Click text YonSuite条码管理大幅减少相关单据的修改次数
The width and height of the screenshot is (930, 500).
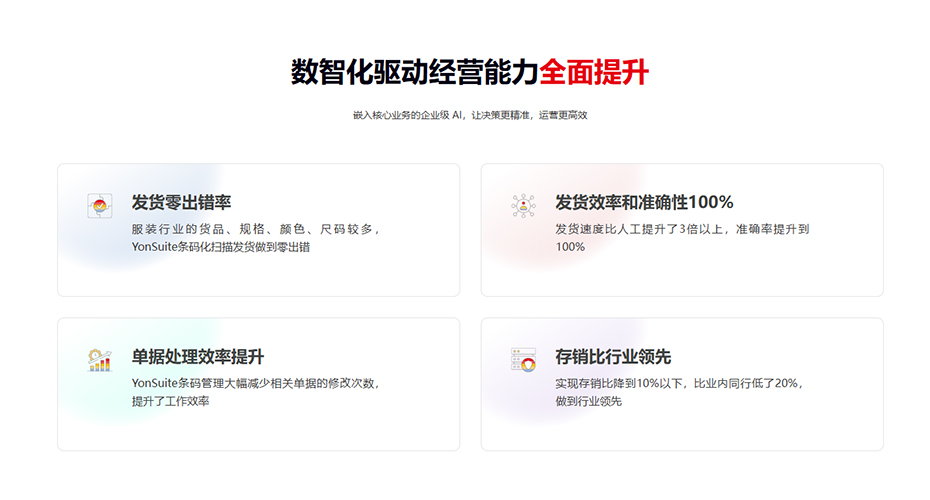pyautogui.click(x=255, y=383)
